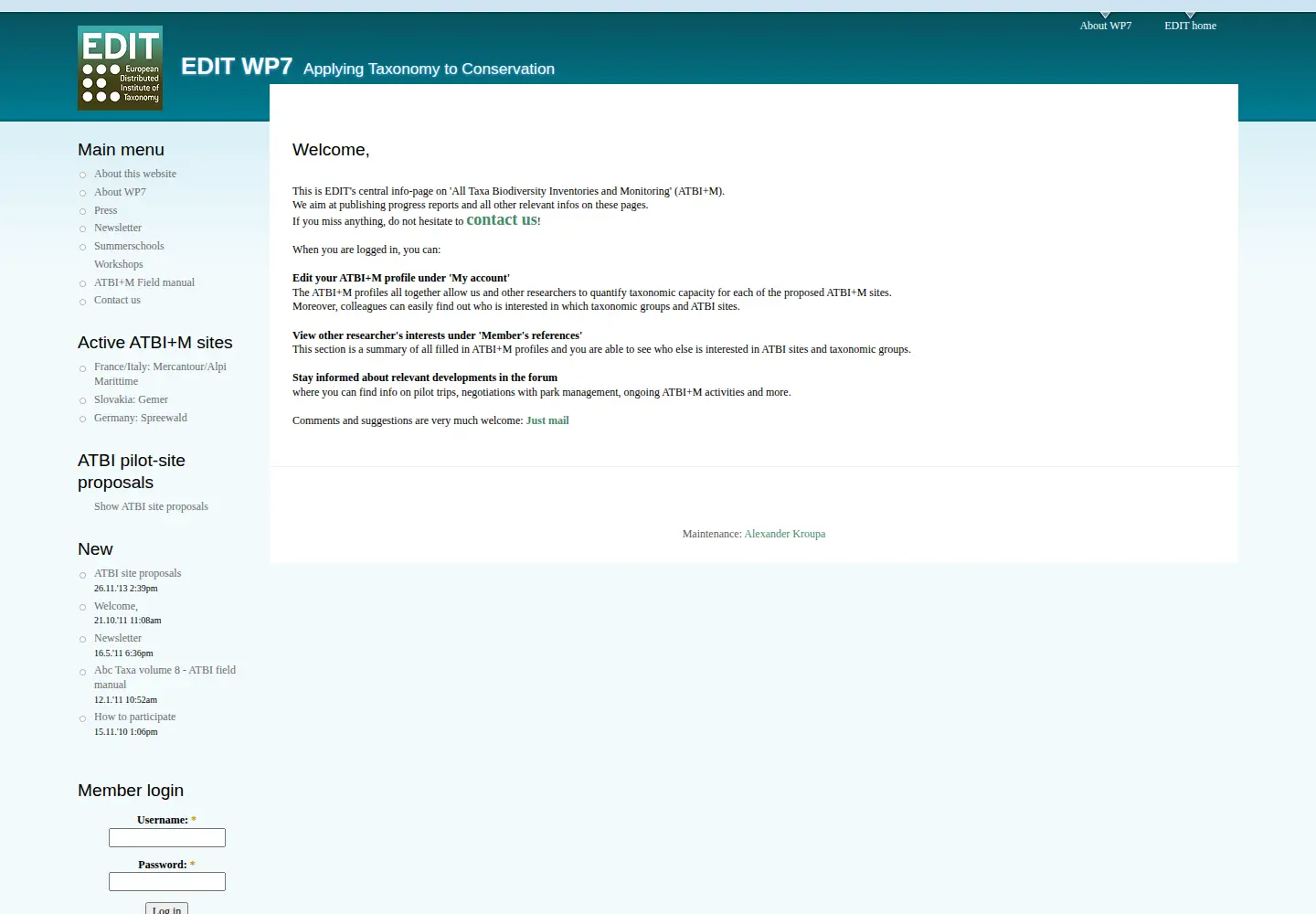Open the Press page
The height and width of the screenshot is (914, 1316).
click(105, 210)
